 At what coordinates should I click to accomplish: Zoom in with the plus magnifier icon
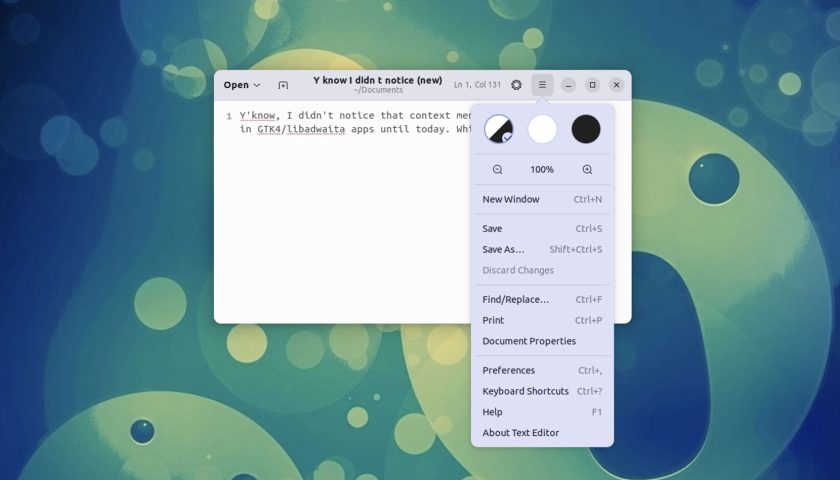[587, 170]
